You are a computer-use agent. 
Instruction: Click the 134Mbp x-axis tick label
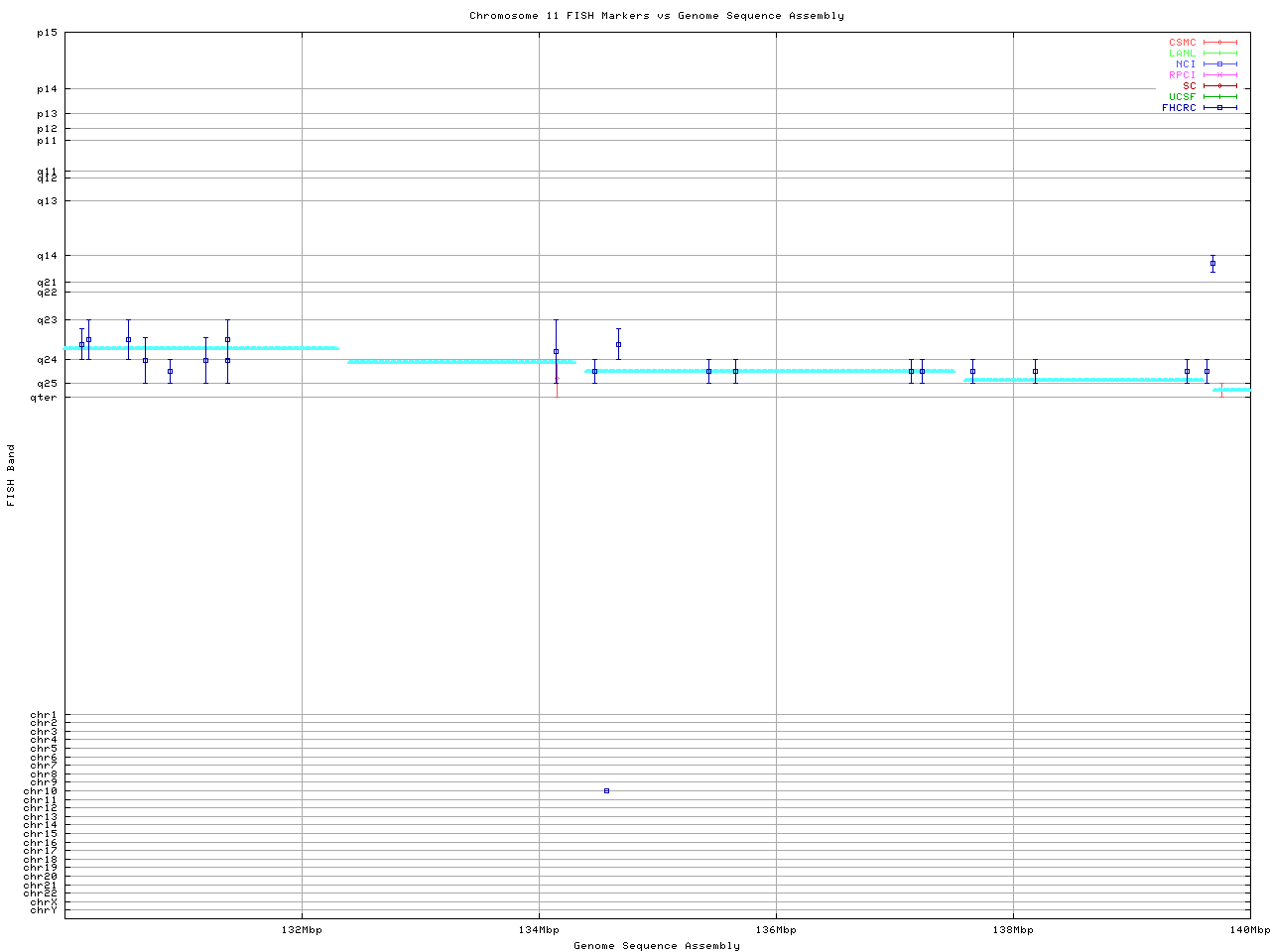click(x=539, y=930)
